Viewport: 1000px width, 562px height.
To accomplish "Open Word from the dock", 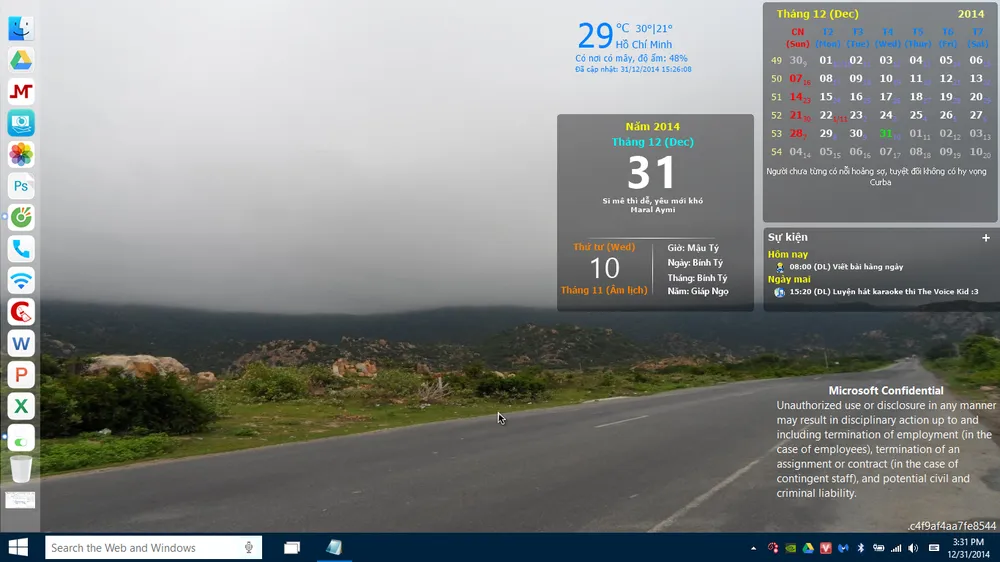I will [21, 343].
